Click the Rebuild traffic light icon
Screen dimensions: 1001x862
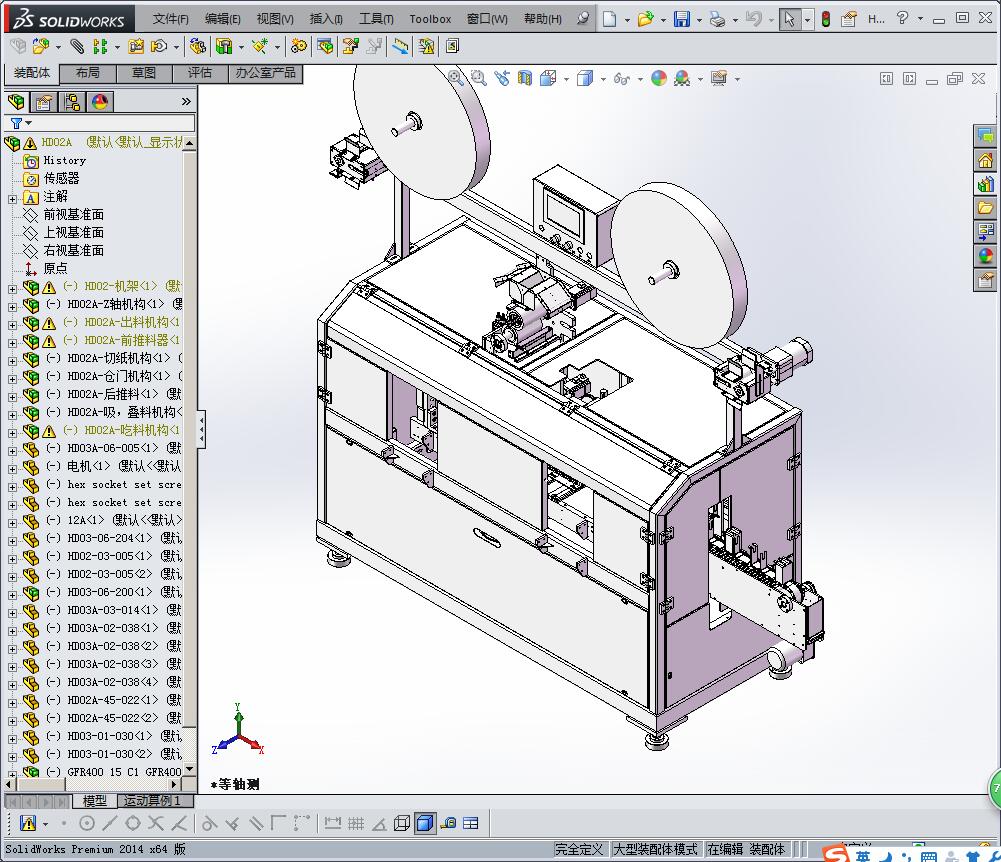pos(825,19)
